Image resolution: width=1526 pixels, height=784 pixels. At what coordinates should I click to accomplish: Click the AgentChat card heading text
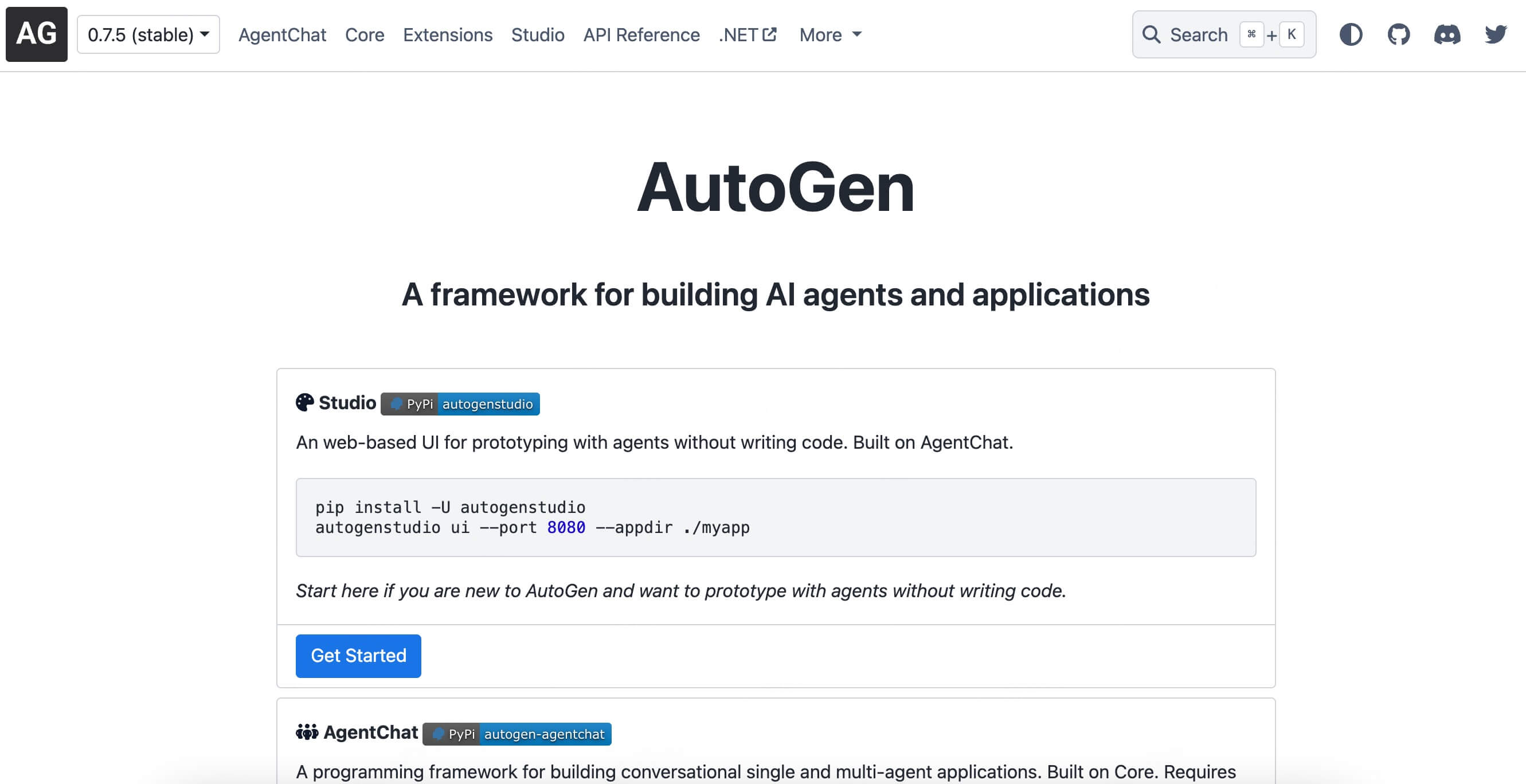coord(371,733)
